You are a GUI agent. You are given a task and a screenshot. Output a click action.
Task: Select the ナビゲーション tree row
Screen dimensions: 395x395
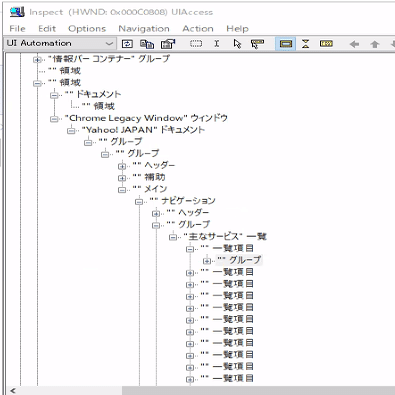pos(183,201)
